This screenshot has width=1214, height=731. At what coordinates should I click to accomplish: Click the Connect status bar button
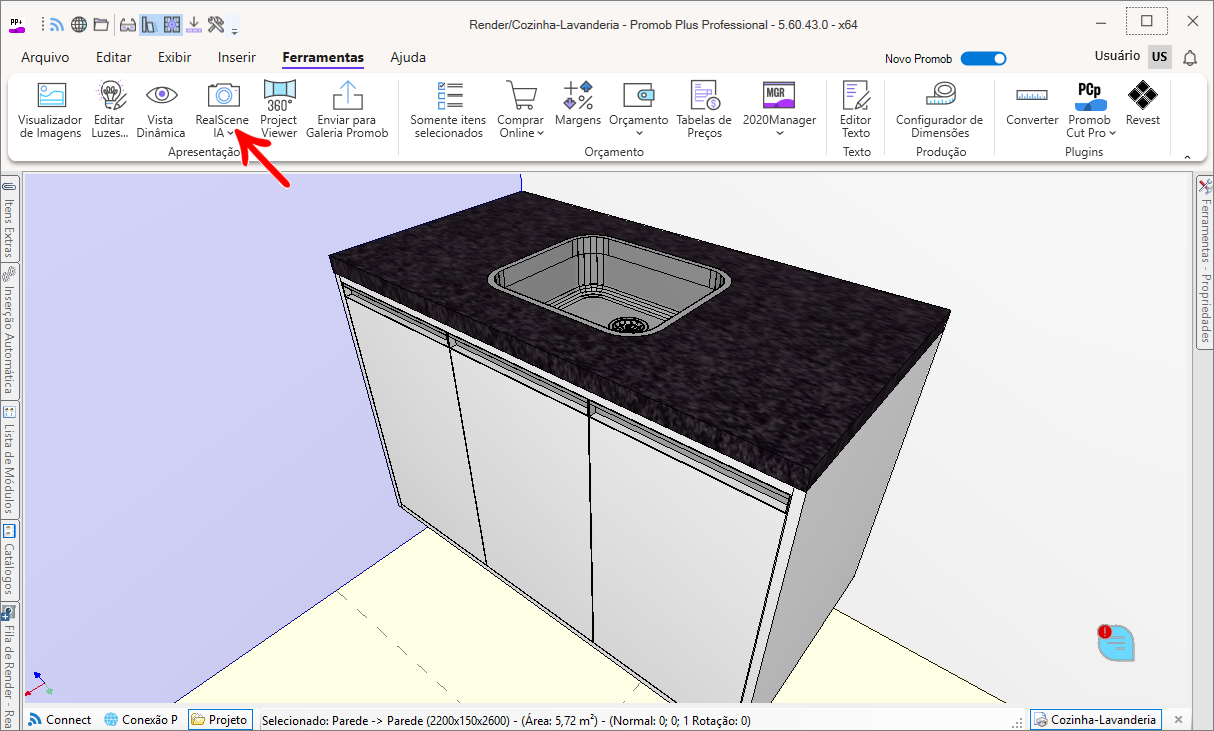tap(59, 720)
